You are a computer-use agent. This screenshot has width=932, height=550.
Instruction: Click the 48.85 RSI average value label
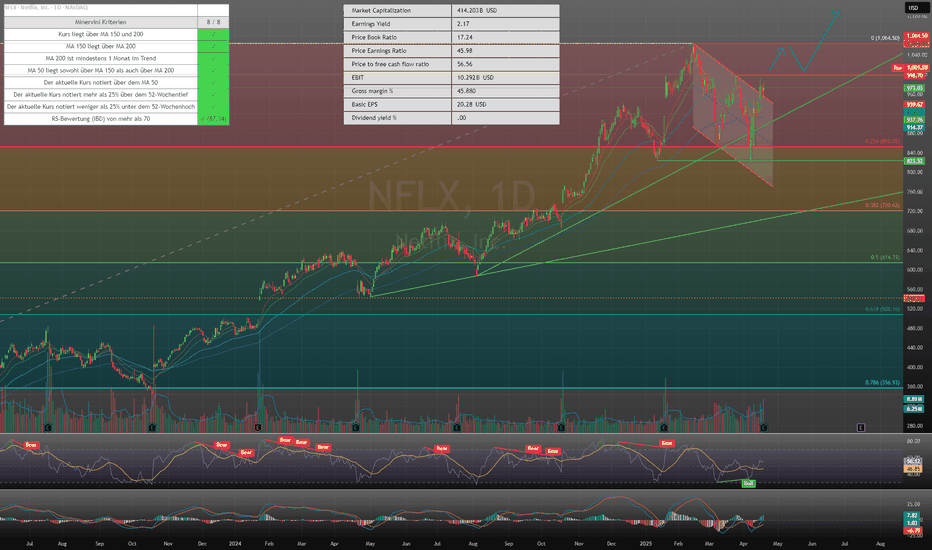click(x=913, y=469)
